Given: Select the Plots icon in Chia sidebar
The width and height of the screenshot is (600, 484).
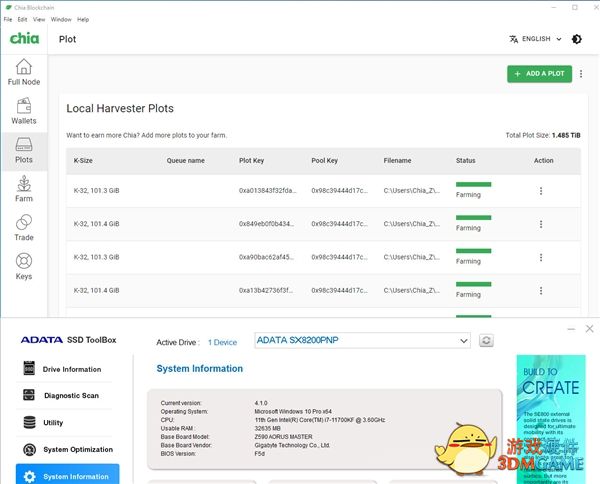Looking at the screenshot, I should [x=24, y=145].
